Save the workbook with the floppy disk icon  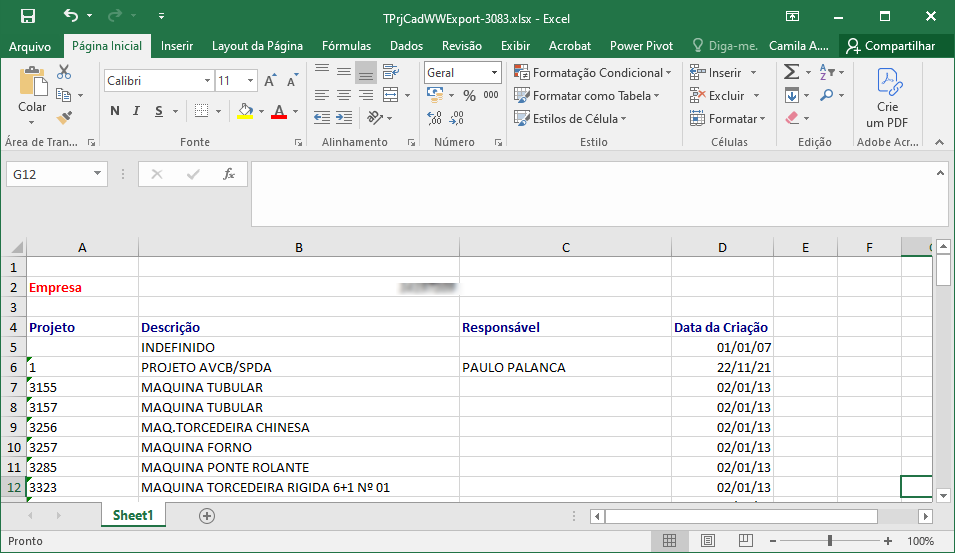pos(28,16)
